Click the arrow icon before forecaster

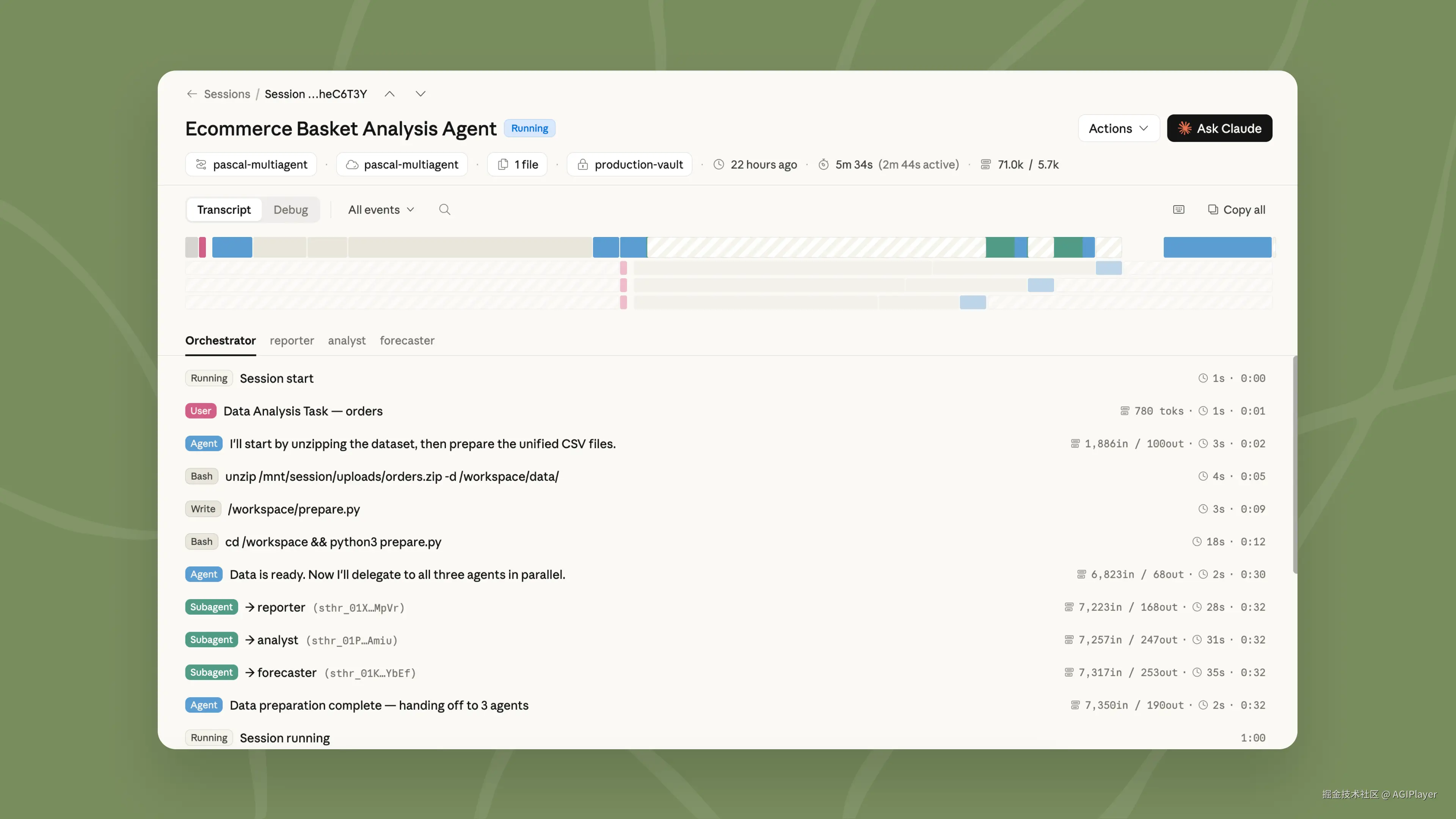pyautogui.click(x=250, y=673)
